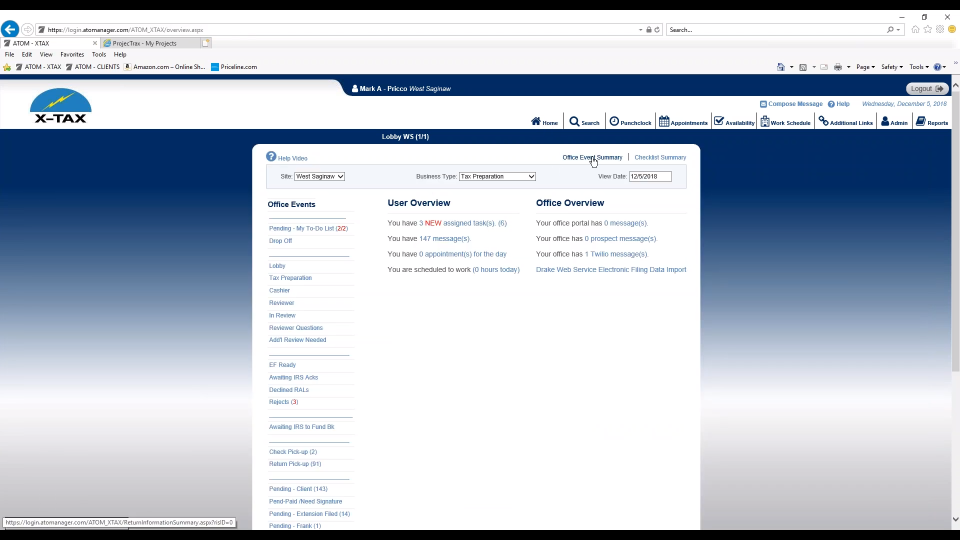Click the browser search magnifier
Screen dimensions: 960x540
[890, 29]
